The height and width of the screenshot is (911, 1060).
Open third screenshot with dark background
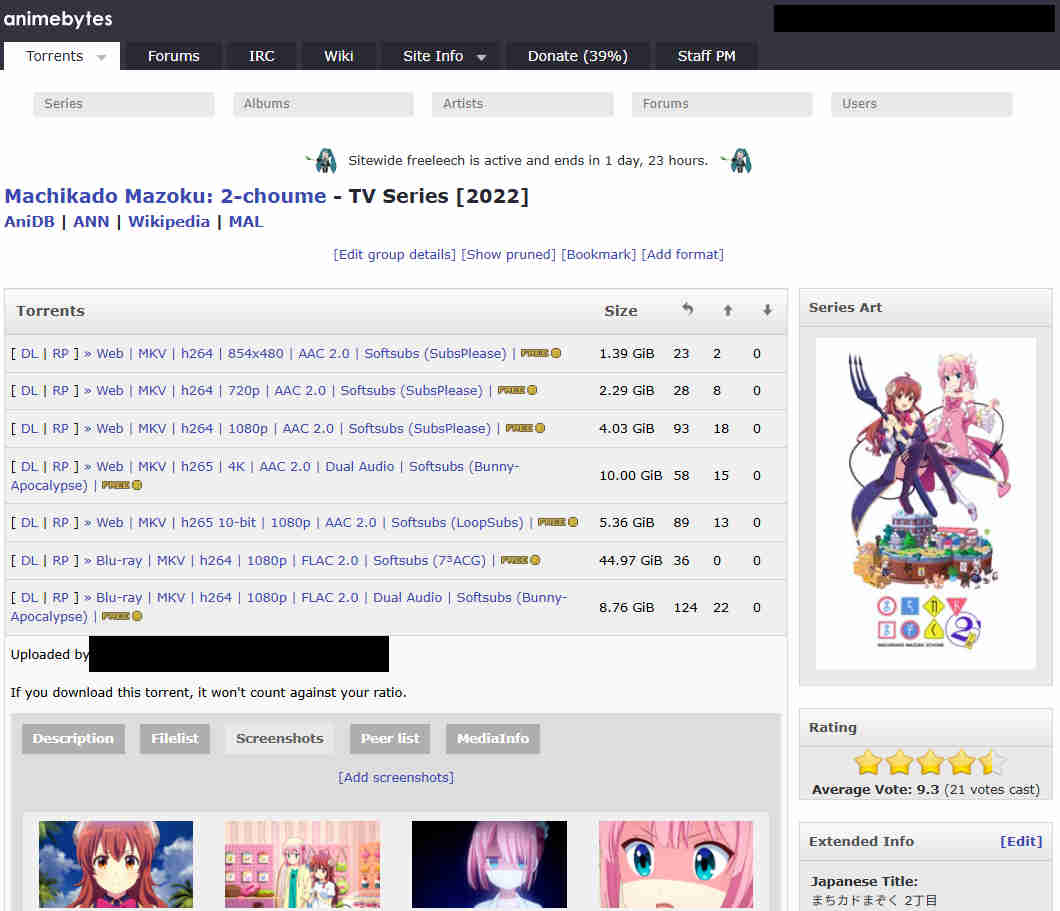click(x=489, y=864)
